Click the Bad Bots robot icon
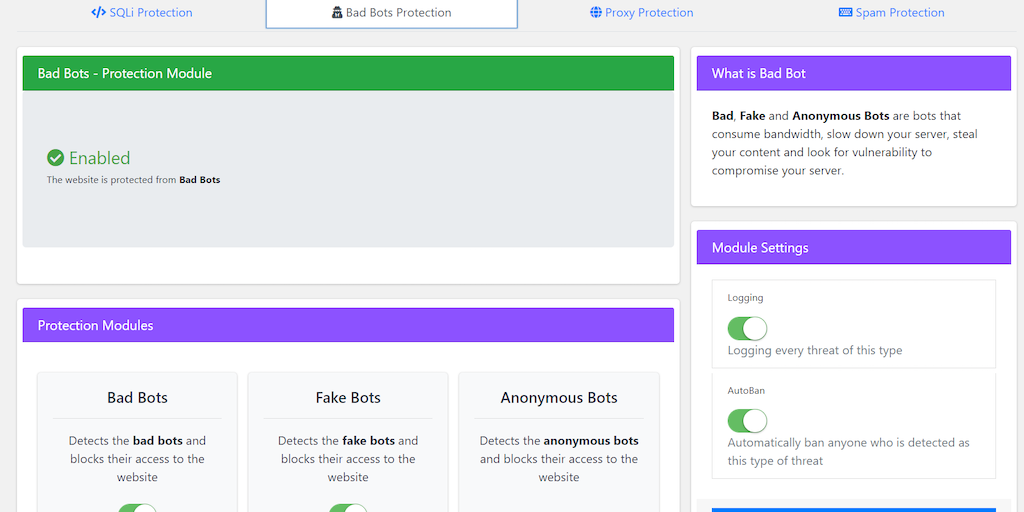The height and width of the screenshot is (512, 1024). (x=337, y=13)
